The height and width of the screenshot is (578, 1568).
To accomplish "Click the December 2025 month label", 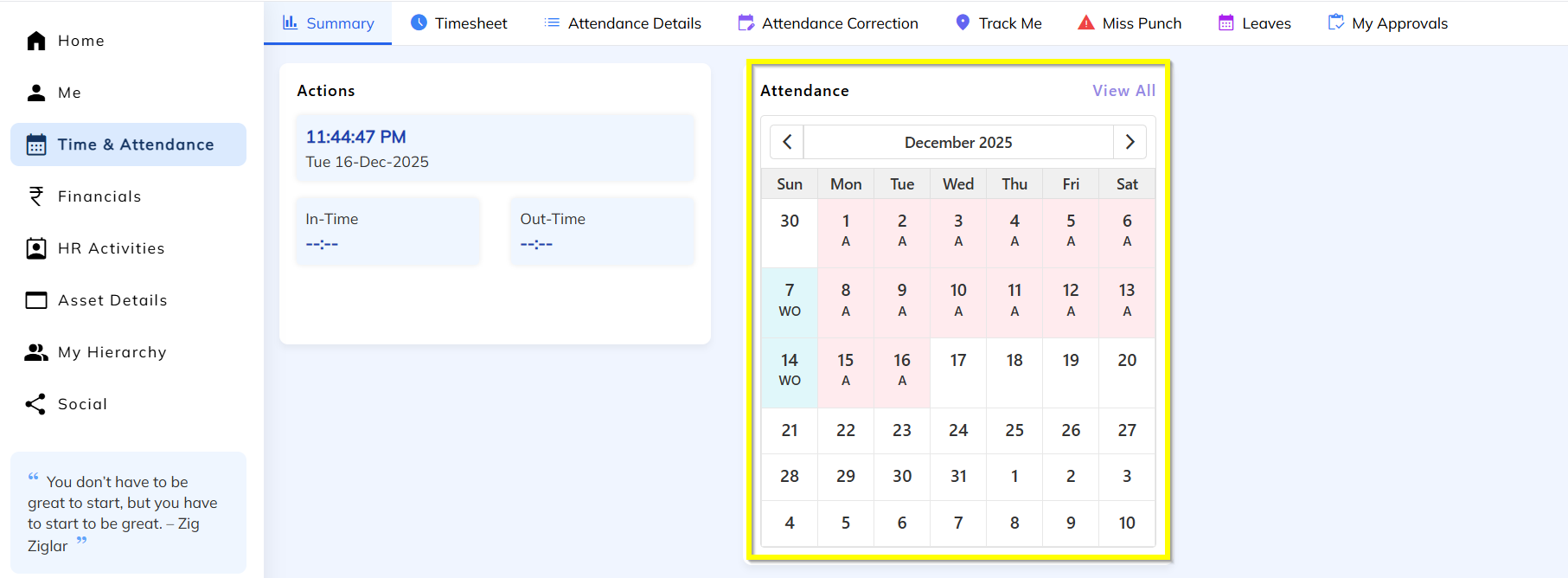I will pos(958,142).
